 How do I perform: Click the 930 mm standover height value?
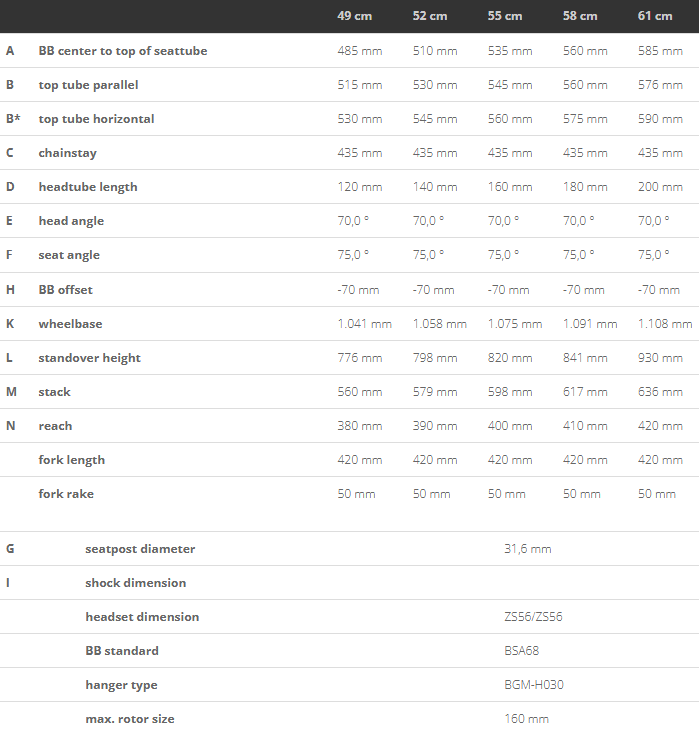[x=660, y=358]
